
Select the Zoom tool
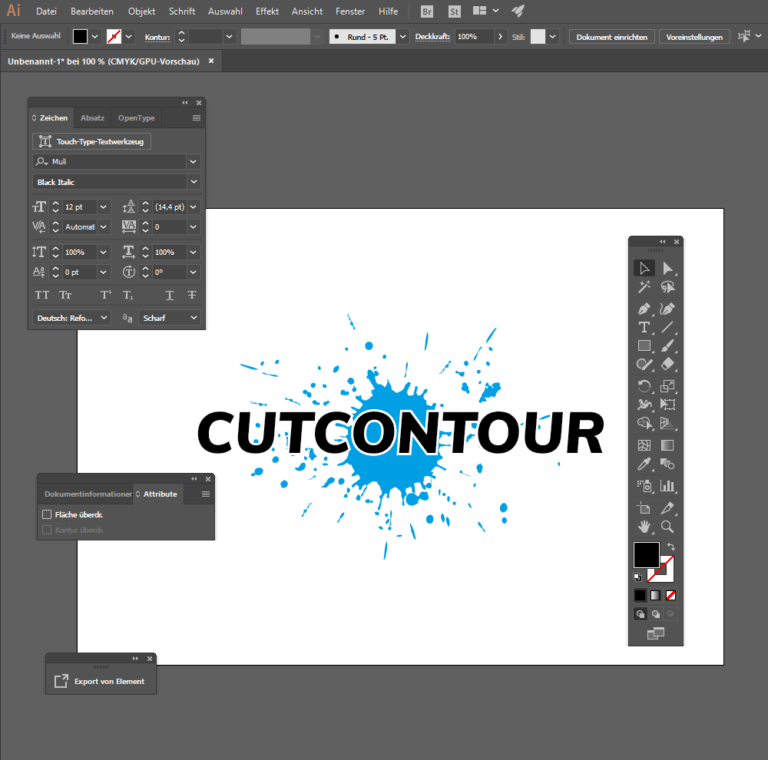[x=667, y=526]
